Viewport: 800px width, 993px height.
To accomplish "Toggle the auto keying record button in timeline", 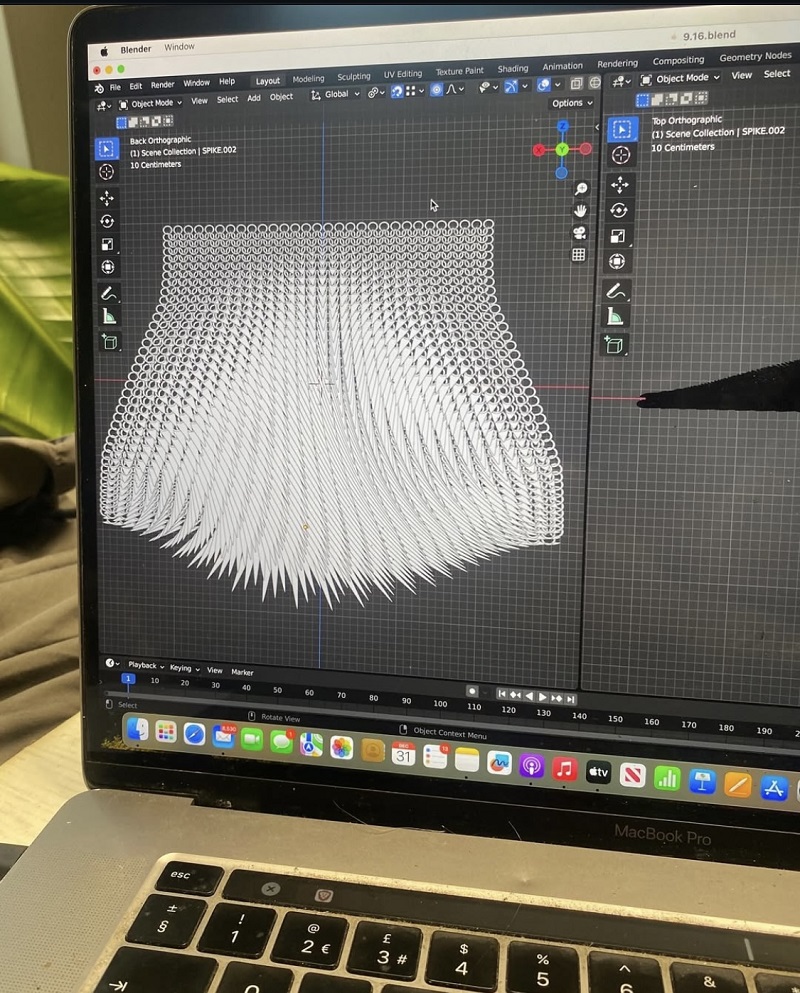I will (x=472, y=691).
